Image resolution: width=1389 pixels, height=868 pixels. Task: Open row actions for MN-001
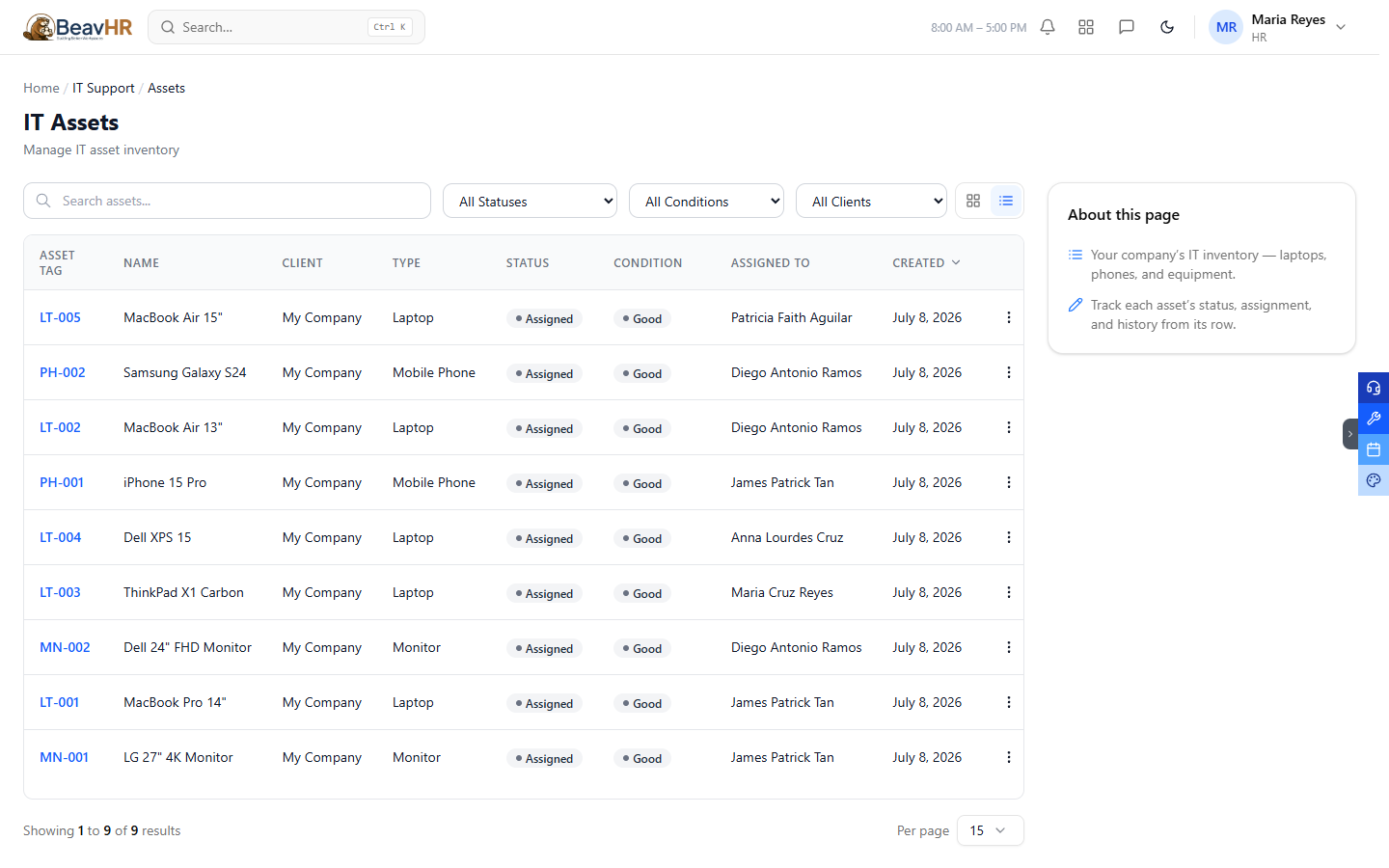point(1009,757)
